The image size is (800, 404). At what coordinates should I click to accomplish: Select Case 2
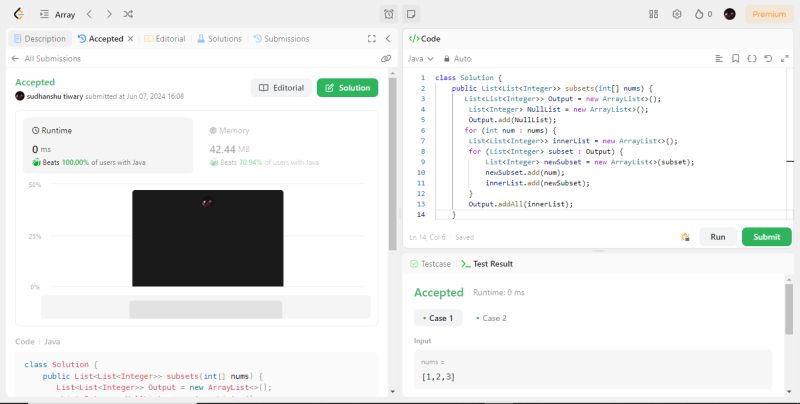point(491,318)
